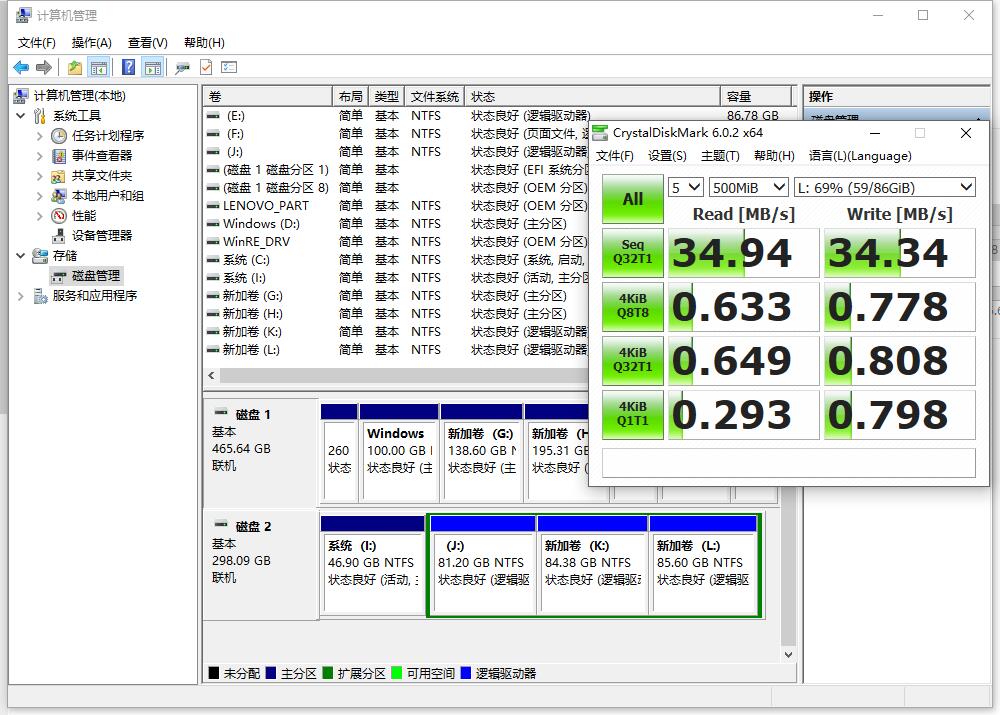Click the settings list toolbar icon
This screenshot has height=715, width=1000.
click(229, 67)
